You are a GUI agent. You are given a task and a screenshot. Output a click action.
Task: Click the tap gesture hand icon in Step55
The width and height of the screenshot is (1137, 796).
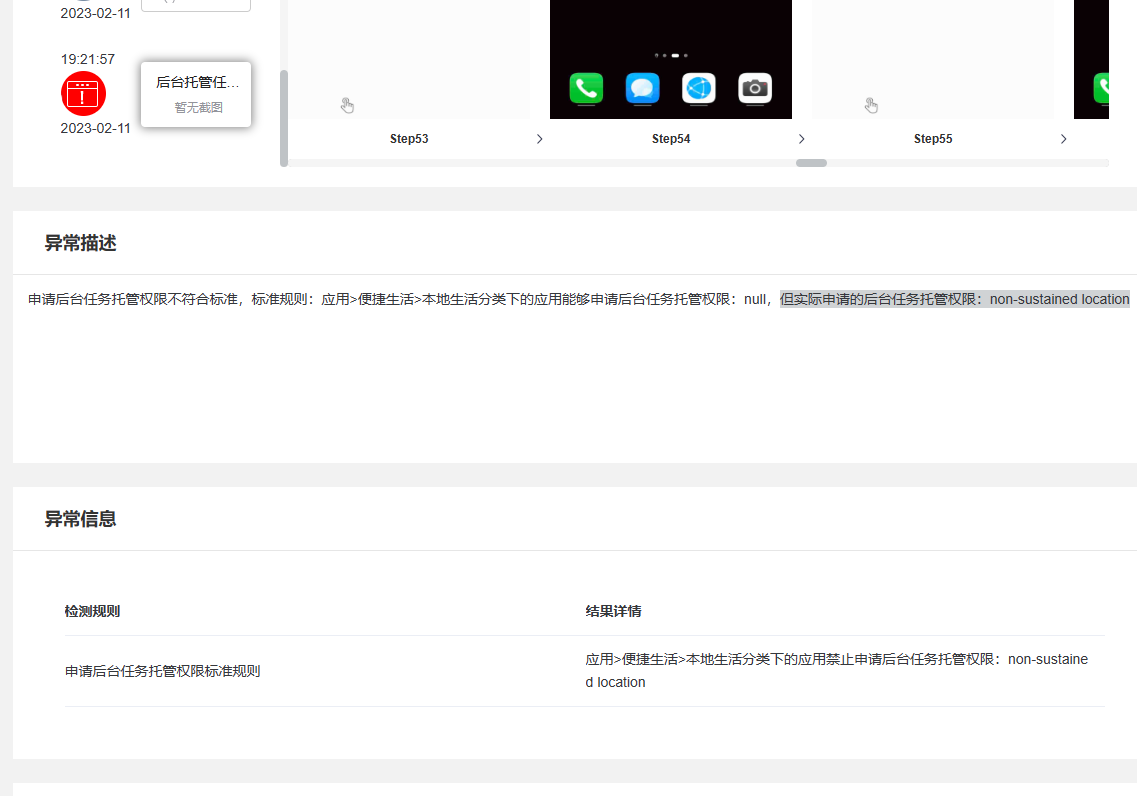click(871, 106)
